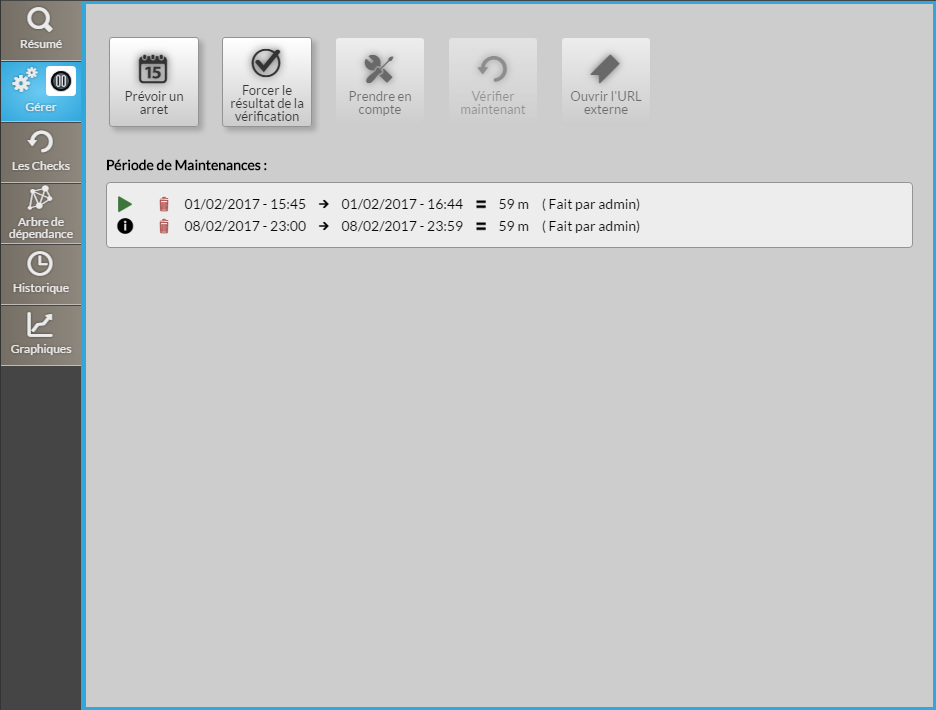The height and width of the screenshot is (710, 936).
Task: Click the Prendre en compte button
Action: tap(380, 82)
